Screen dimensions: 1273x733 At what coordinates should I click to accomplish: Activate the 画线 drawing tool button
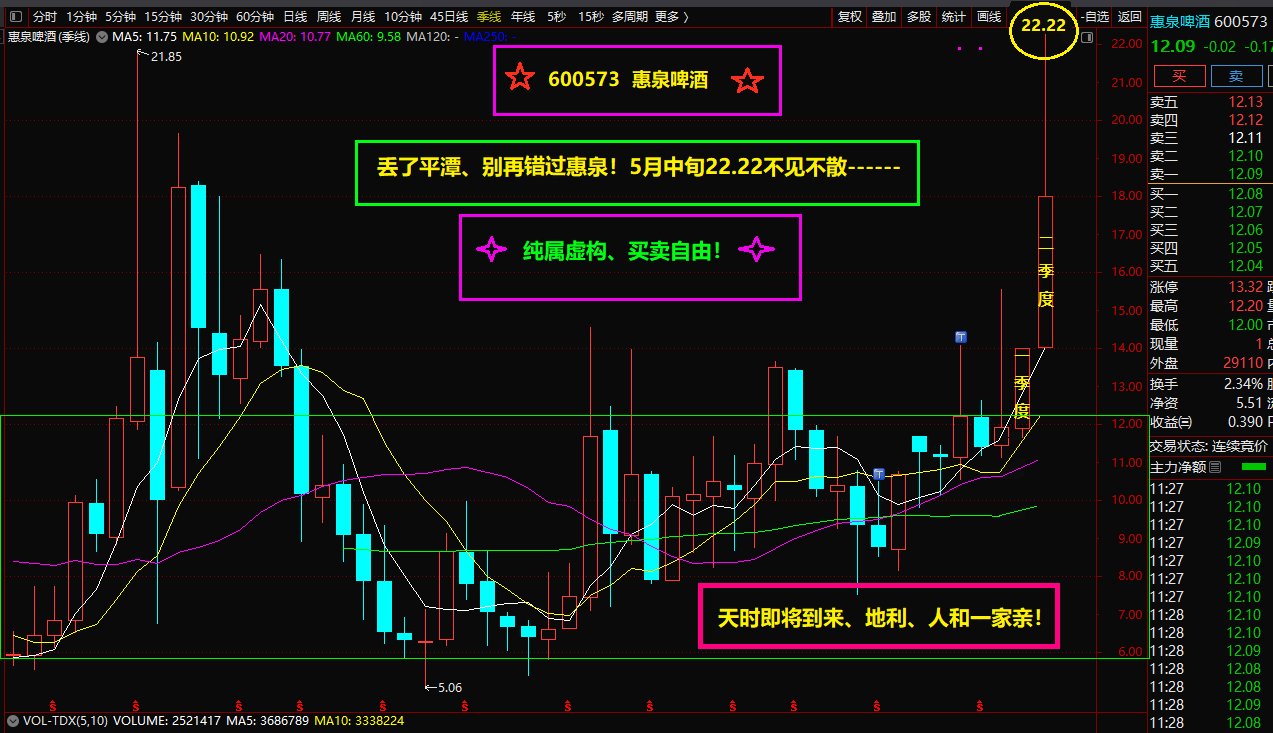[x=989, y=17]
